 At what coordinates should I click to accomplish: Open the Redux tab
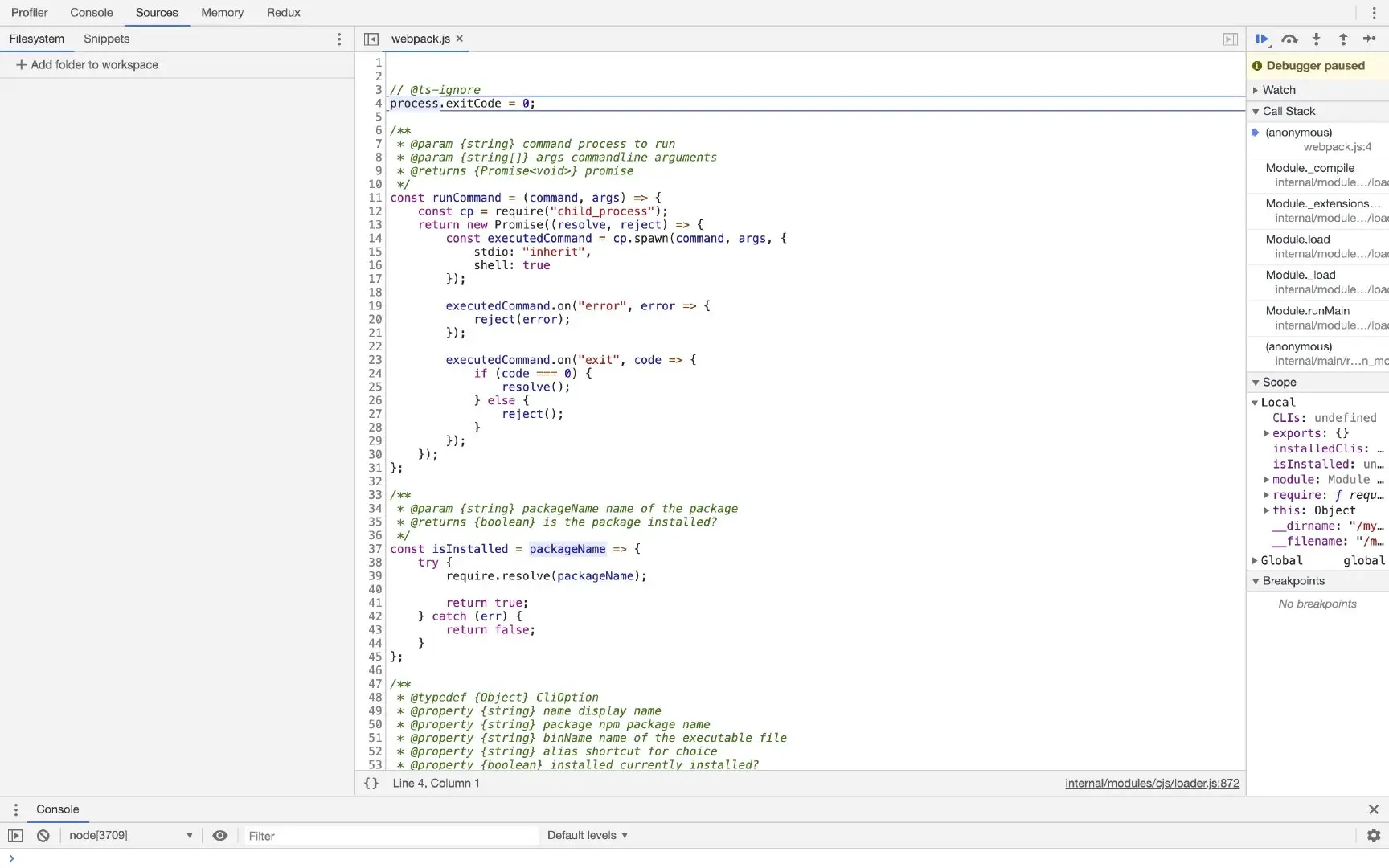(x=283, y=13)
